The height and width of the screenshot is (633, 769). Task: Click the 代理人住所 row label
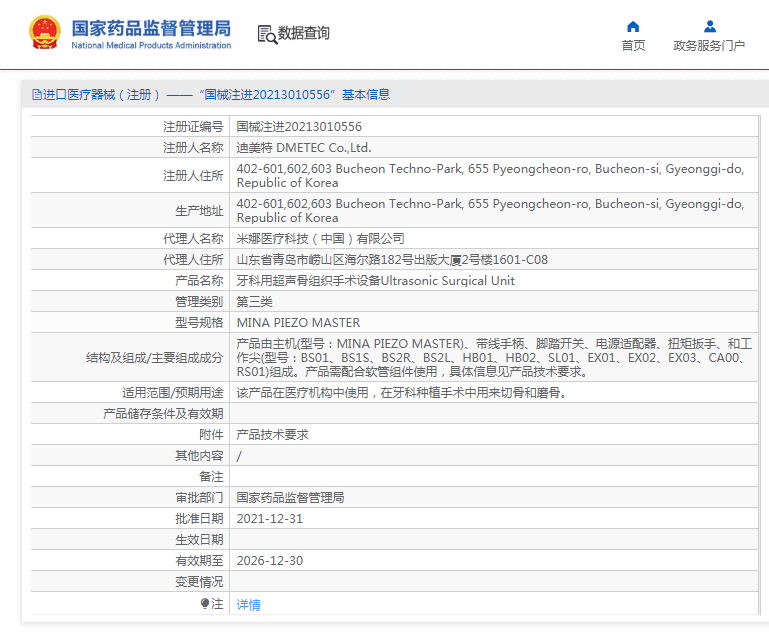coord(193,260)
